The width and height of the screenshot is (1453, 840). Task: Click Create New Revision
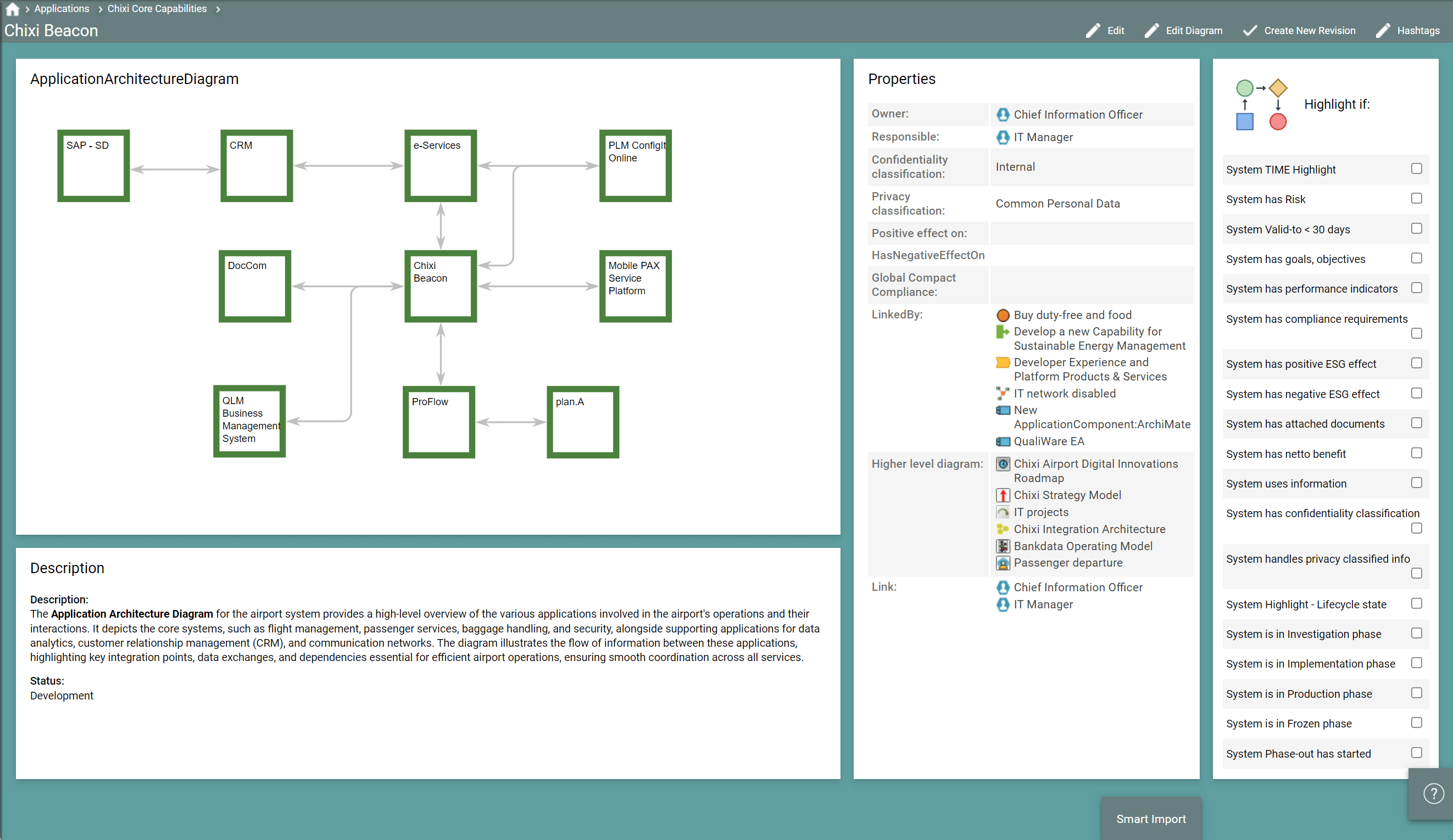coord(1299,31)
